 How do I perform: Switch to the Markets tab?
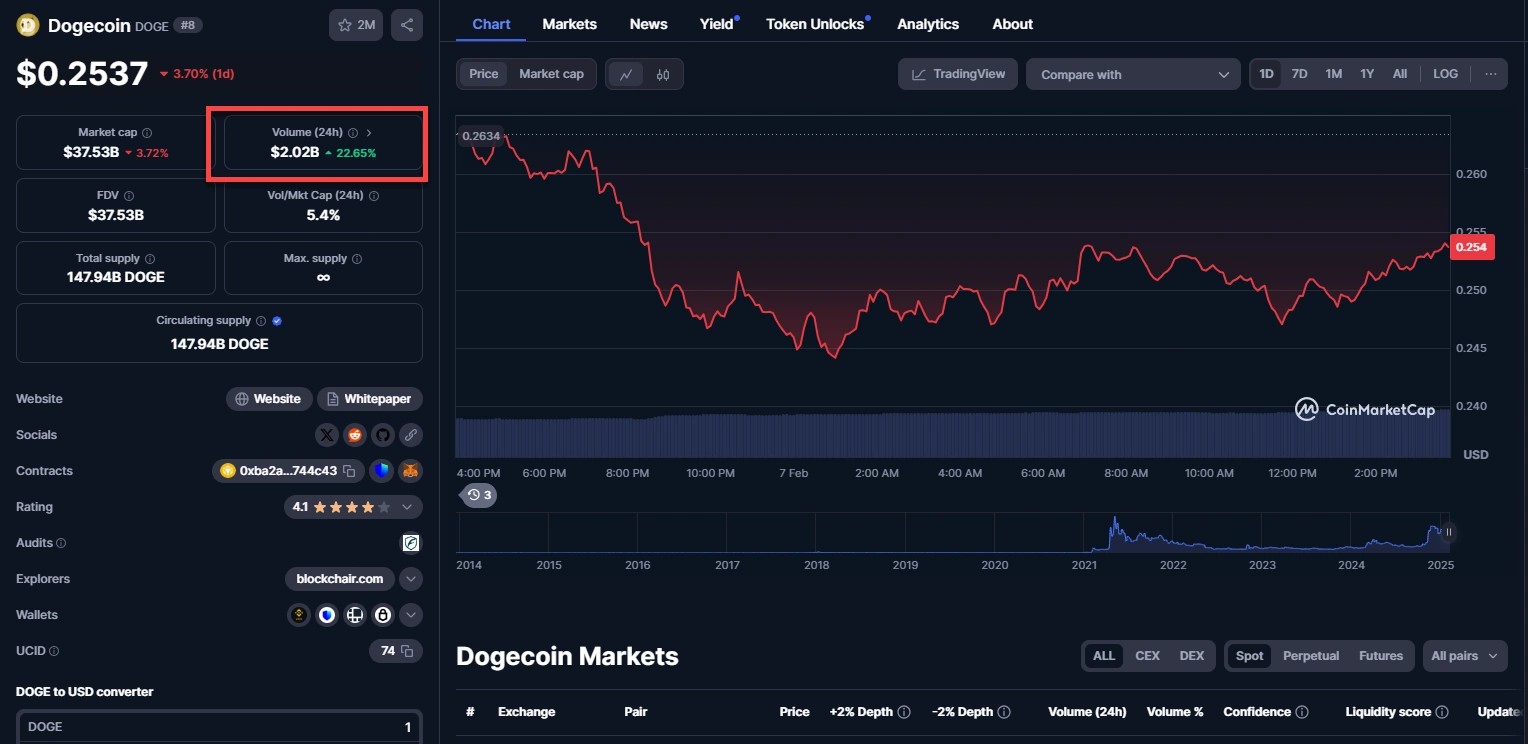tap(569, 24)
